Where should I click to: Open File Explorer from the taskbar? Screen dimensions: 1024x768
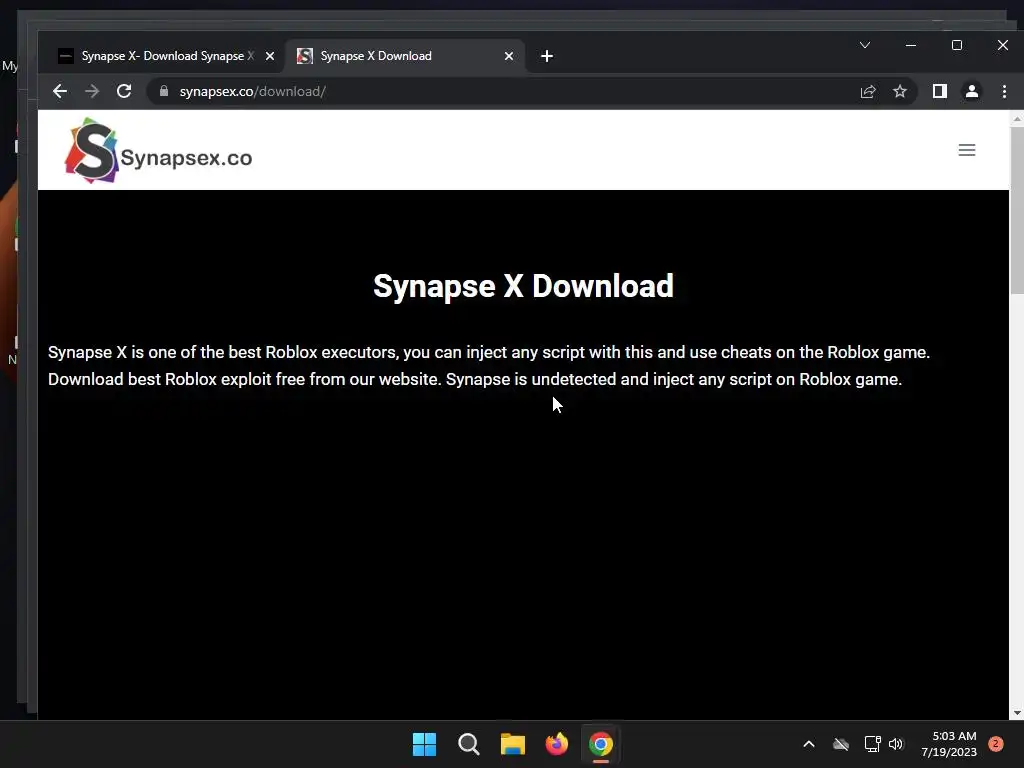point(513,744)
